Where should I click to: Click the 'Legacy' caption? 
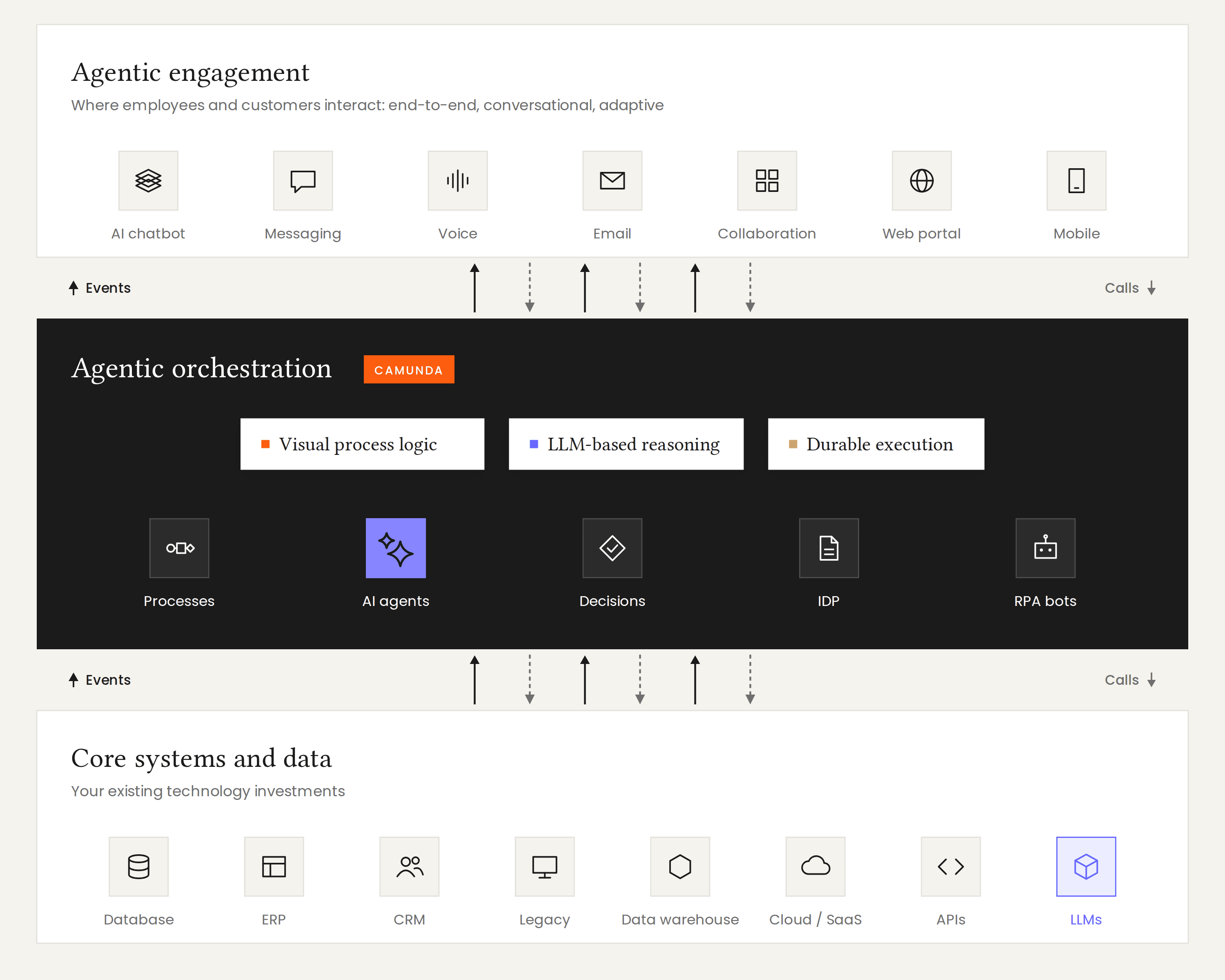544,920
